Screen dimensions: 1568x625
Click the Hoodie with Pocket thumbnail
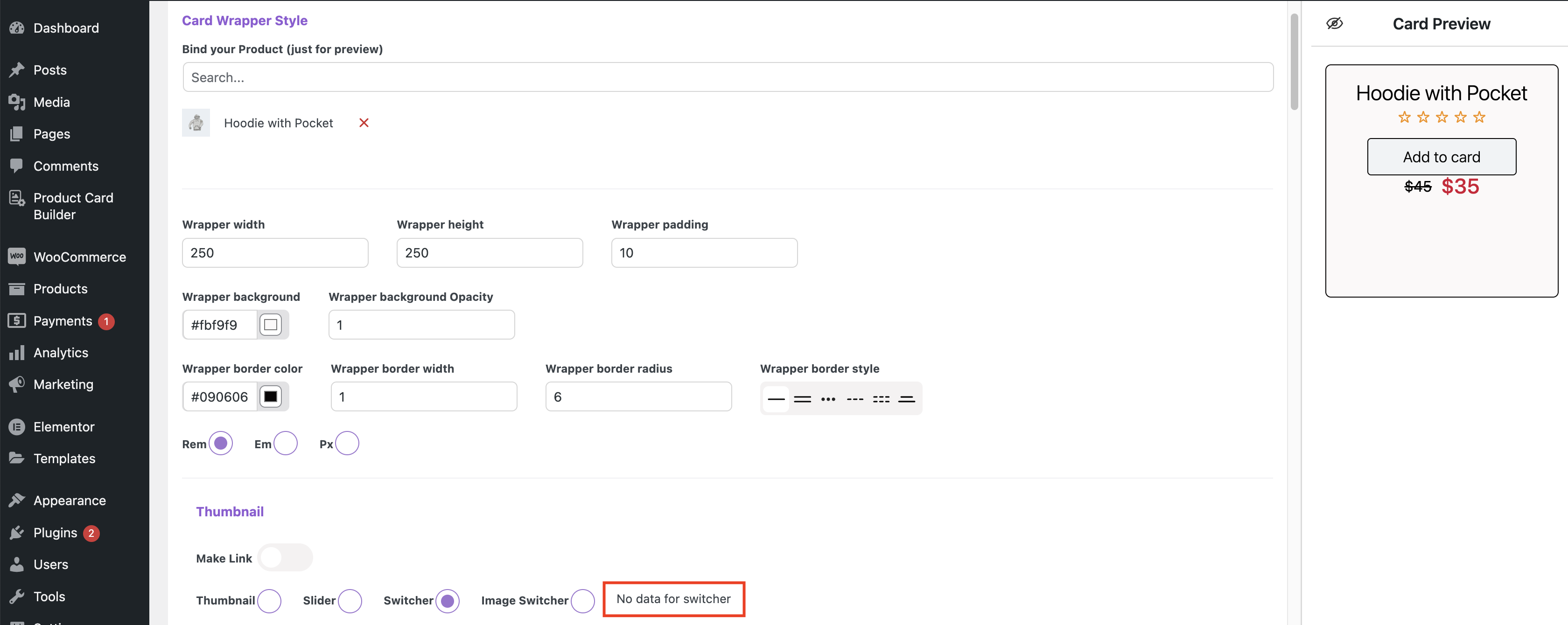tap(196, 123)
